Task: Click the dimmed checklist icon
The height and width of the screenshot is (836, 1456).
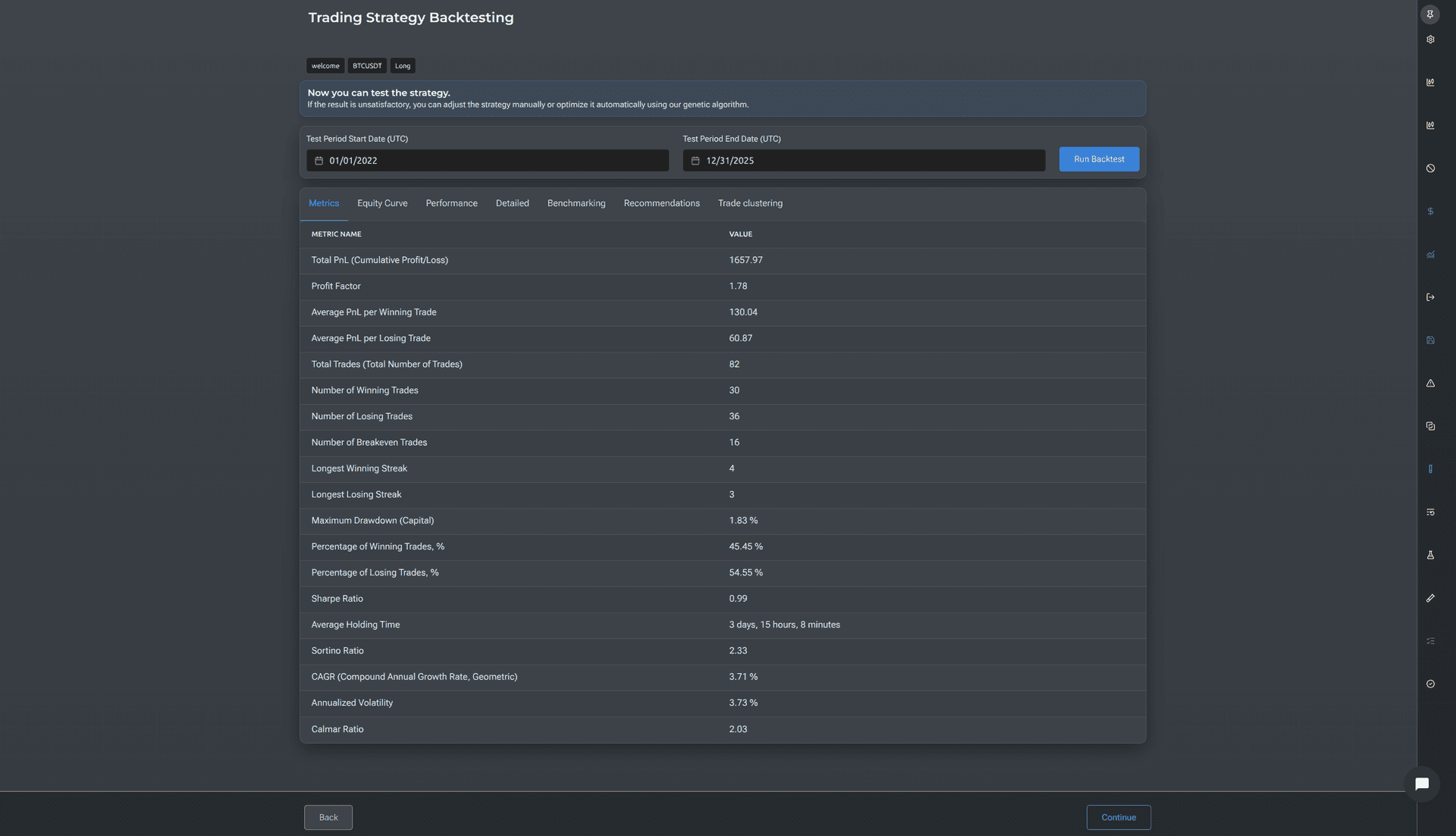Action: pyautogui.click(x=1430, y=641)
